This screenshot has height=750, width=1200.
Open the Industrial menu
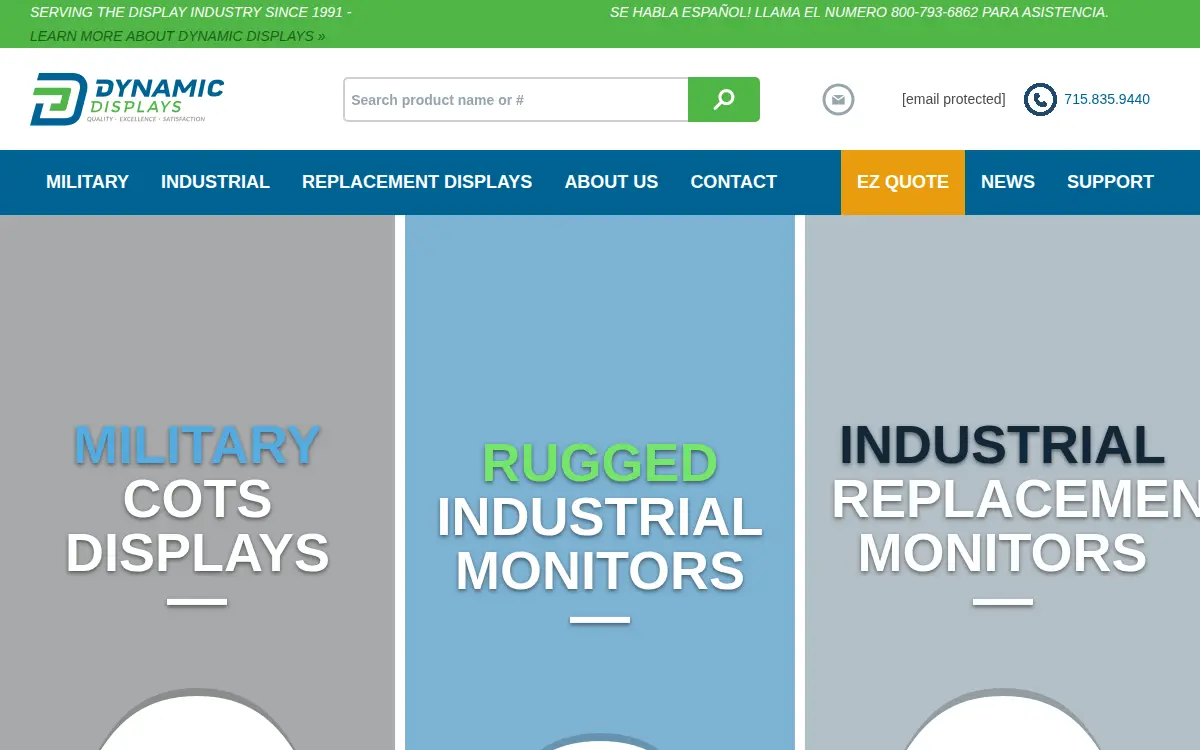215,182
